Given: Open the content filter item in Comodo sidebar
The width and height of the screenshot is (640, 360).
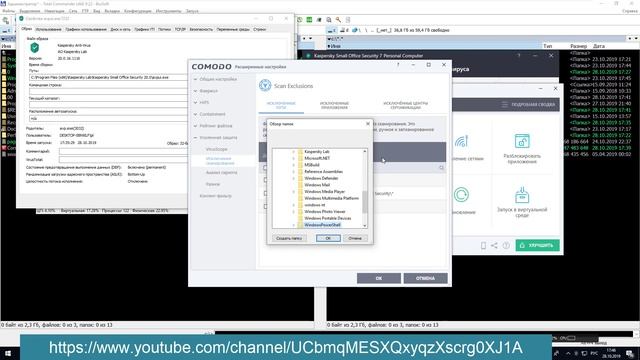Looking at the screenshot, I should (x=216, y=196).
